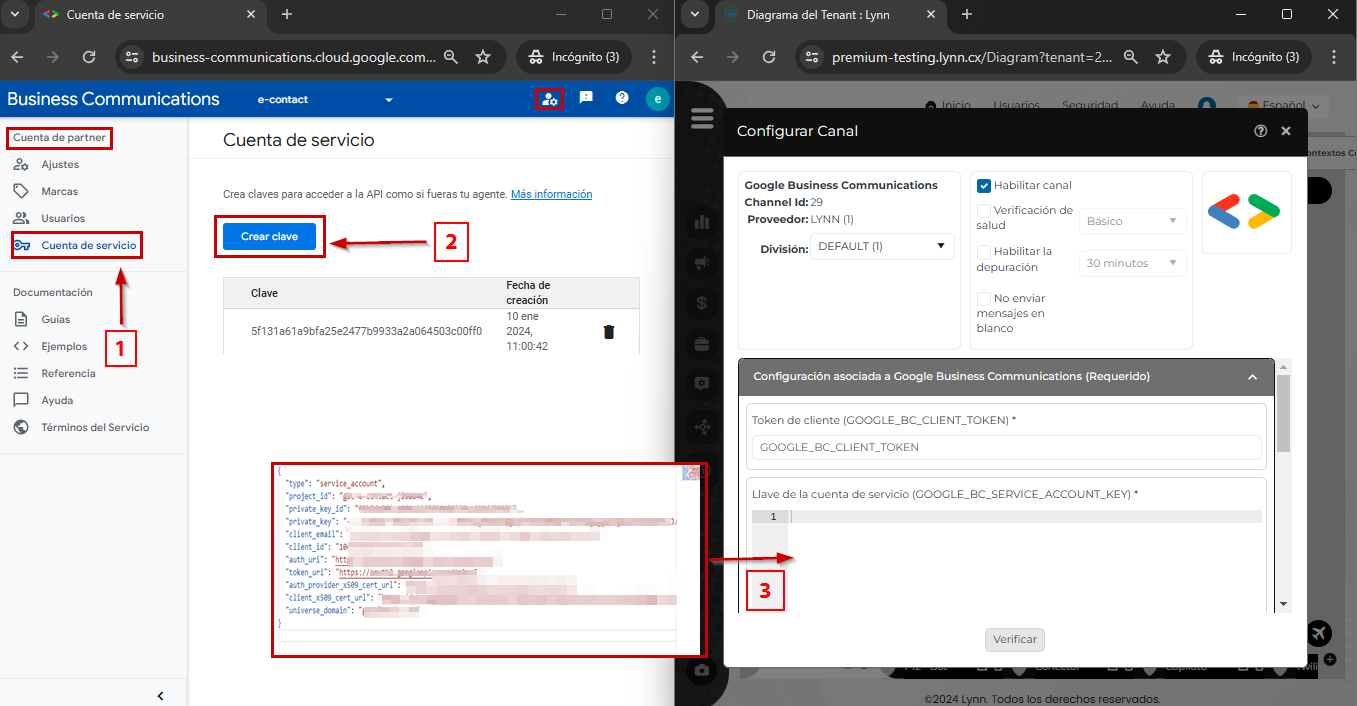Click the airplane icon on the Lynn diagram
Screen dimensions: 1357x706
1319,633
